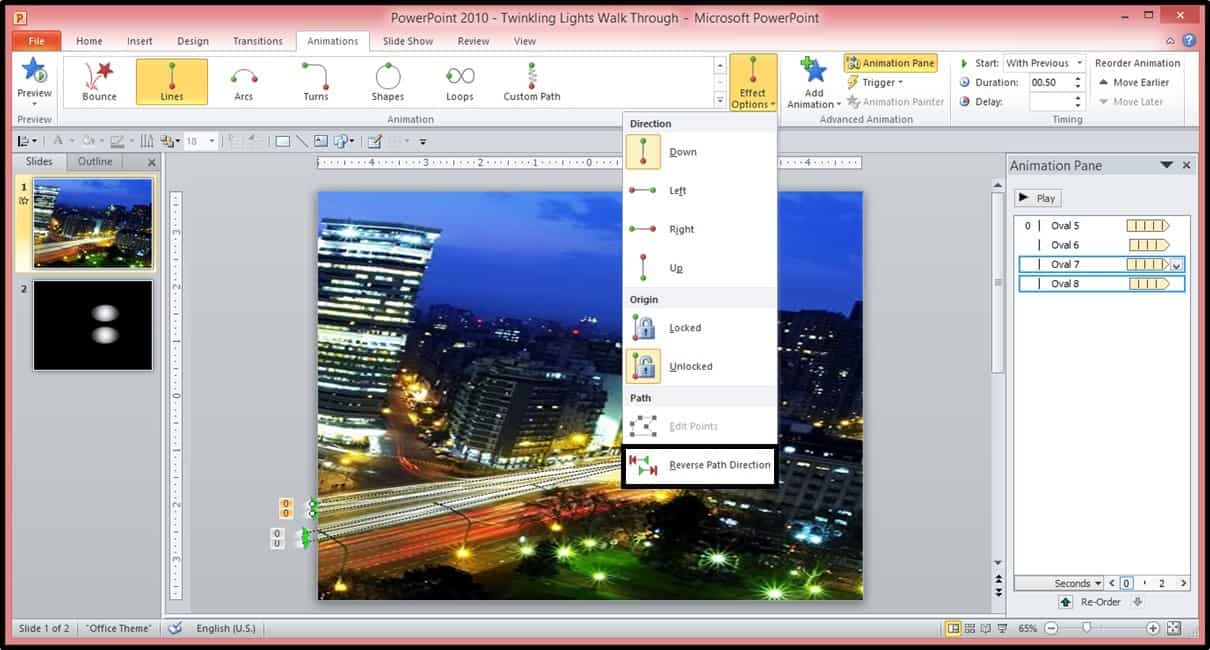
Task: Start Slide Show from status bar icon
Action: tap(1003, 628)
